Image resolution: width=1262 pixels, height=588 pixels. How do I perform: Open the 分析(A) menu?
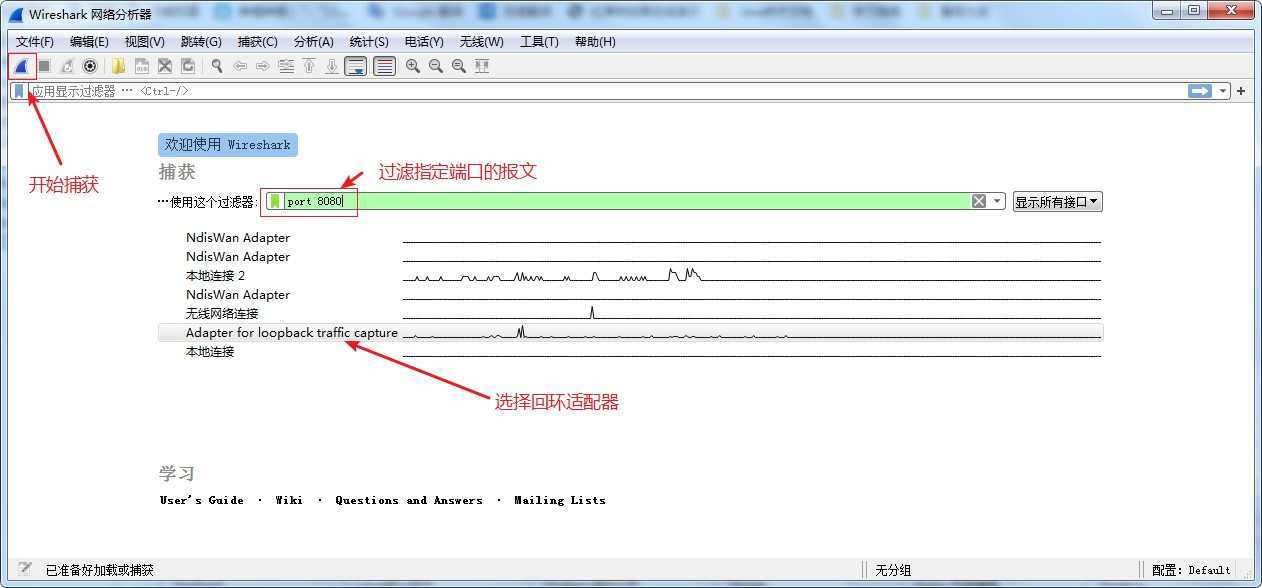pos(313,42)
